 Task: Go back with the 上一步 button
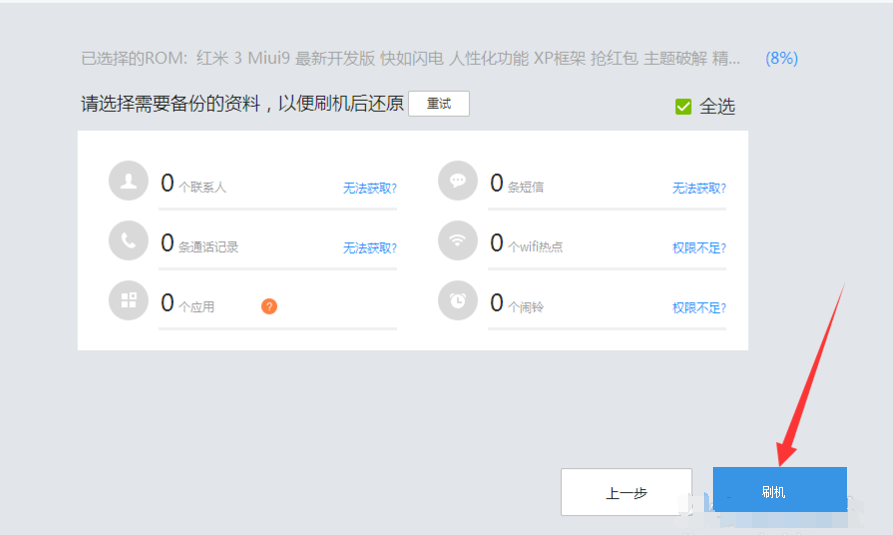626,492
